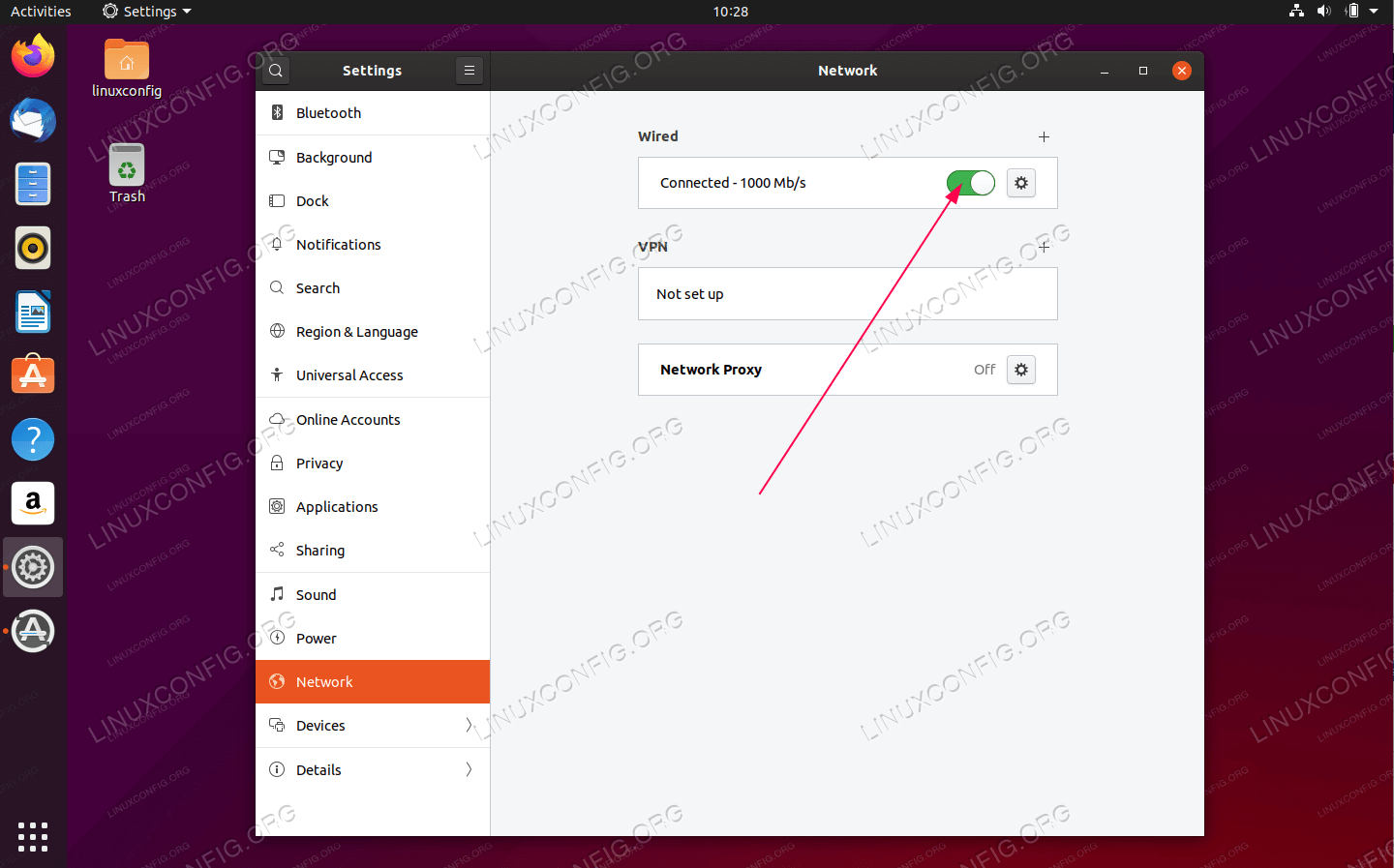Close the Settings window
Image resolution: width=1394 pixels, height=868 pixels.
click(1182, 71)
